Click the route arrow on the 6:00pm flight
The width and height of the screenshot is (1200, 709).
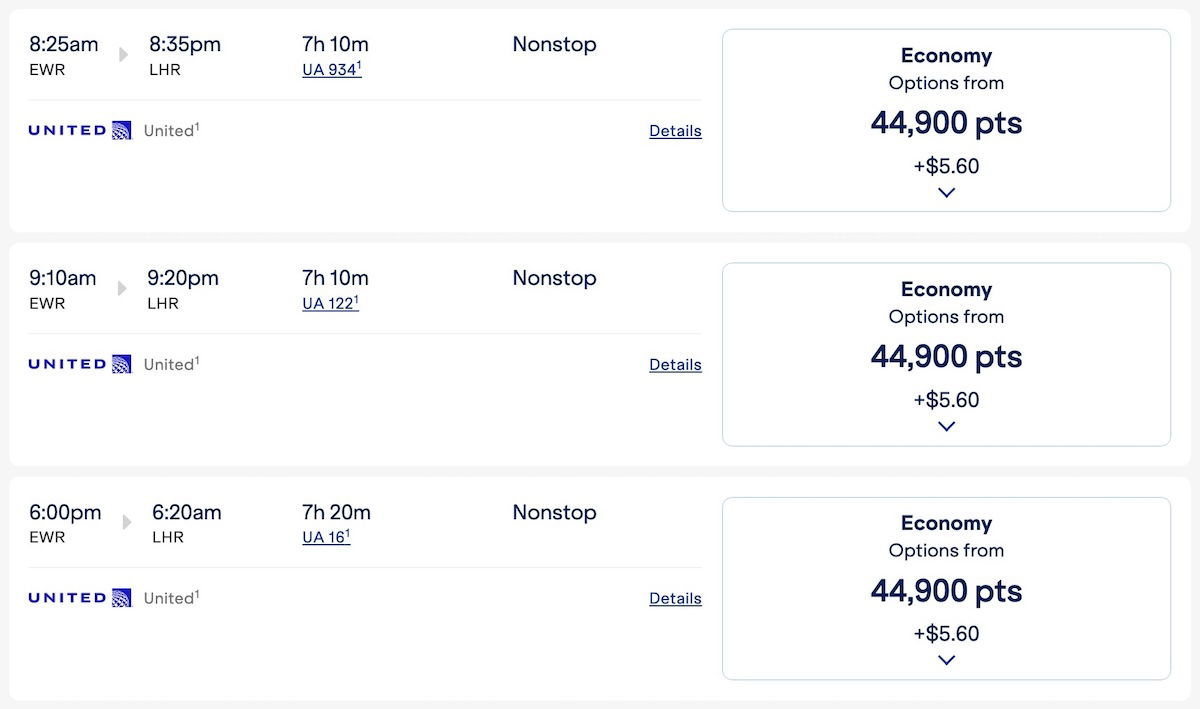(x=127, y=522)
